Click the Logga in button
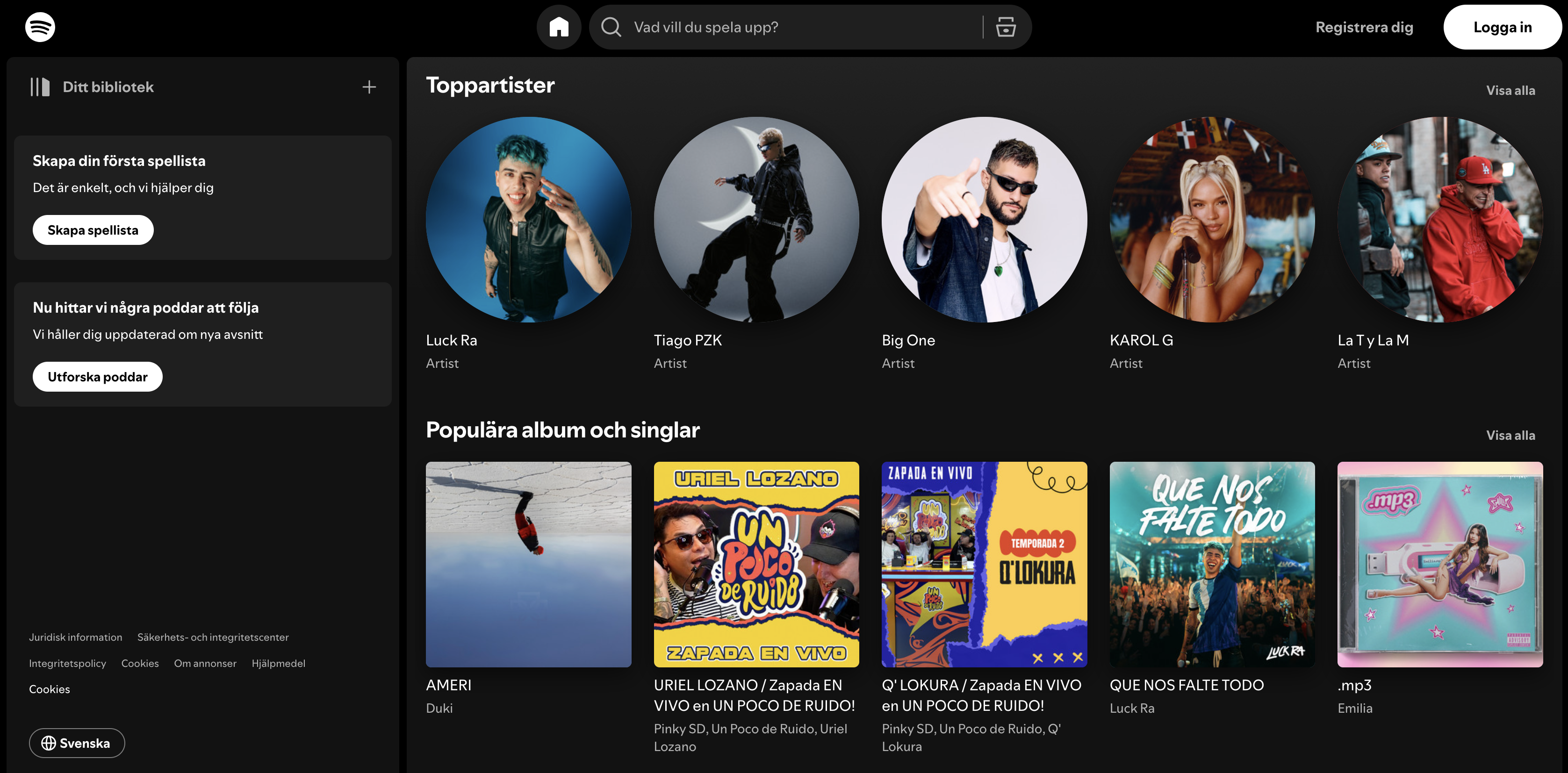The width and height of the screenshot is (1568, 773). point(1502,28)
